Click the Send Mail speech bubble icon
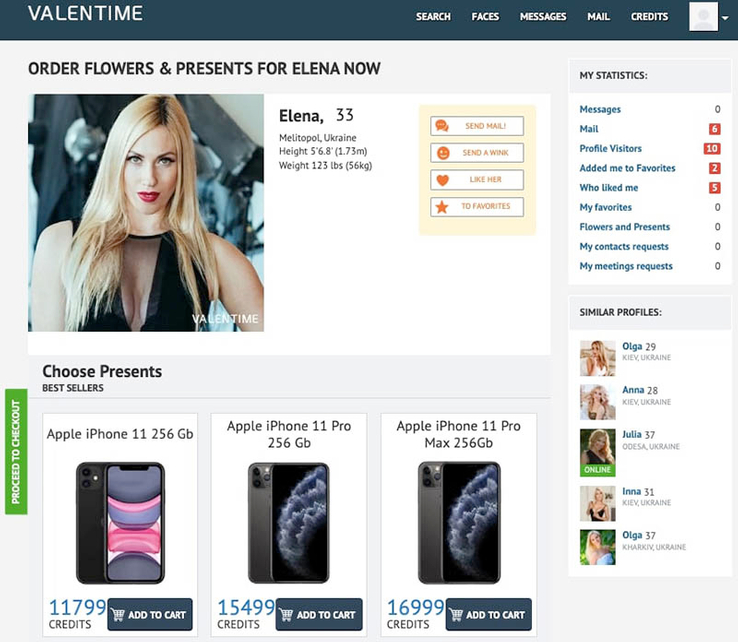 click(442, 126)
